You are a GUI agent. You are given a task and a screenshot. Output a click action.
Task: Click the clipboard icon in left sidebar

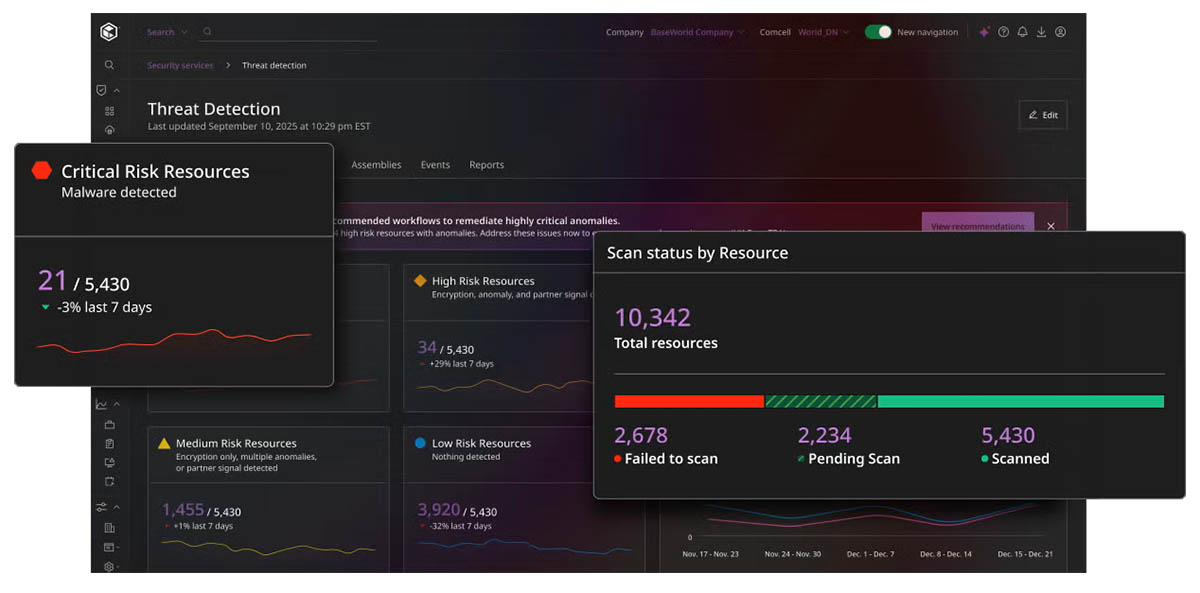109,444
